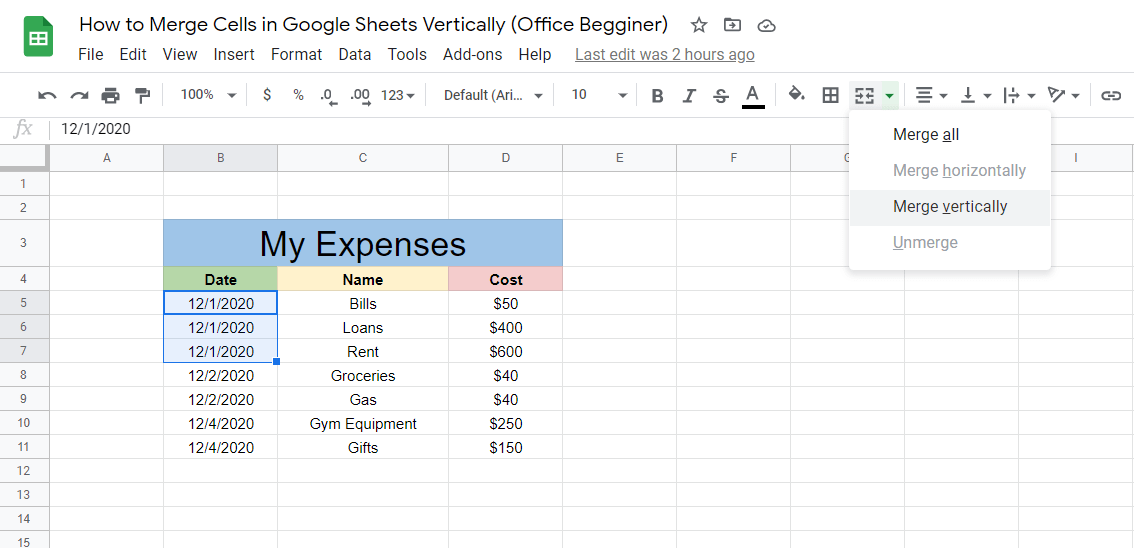The image size is (1134, 548).
Task: Select row 5 header
Action: point(24,303)
